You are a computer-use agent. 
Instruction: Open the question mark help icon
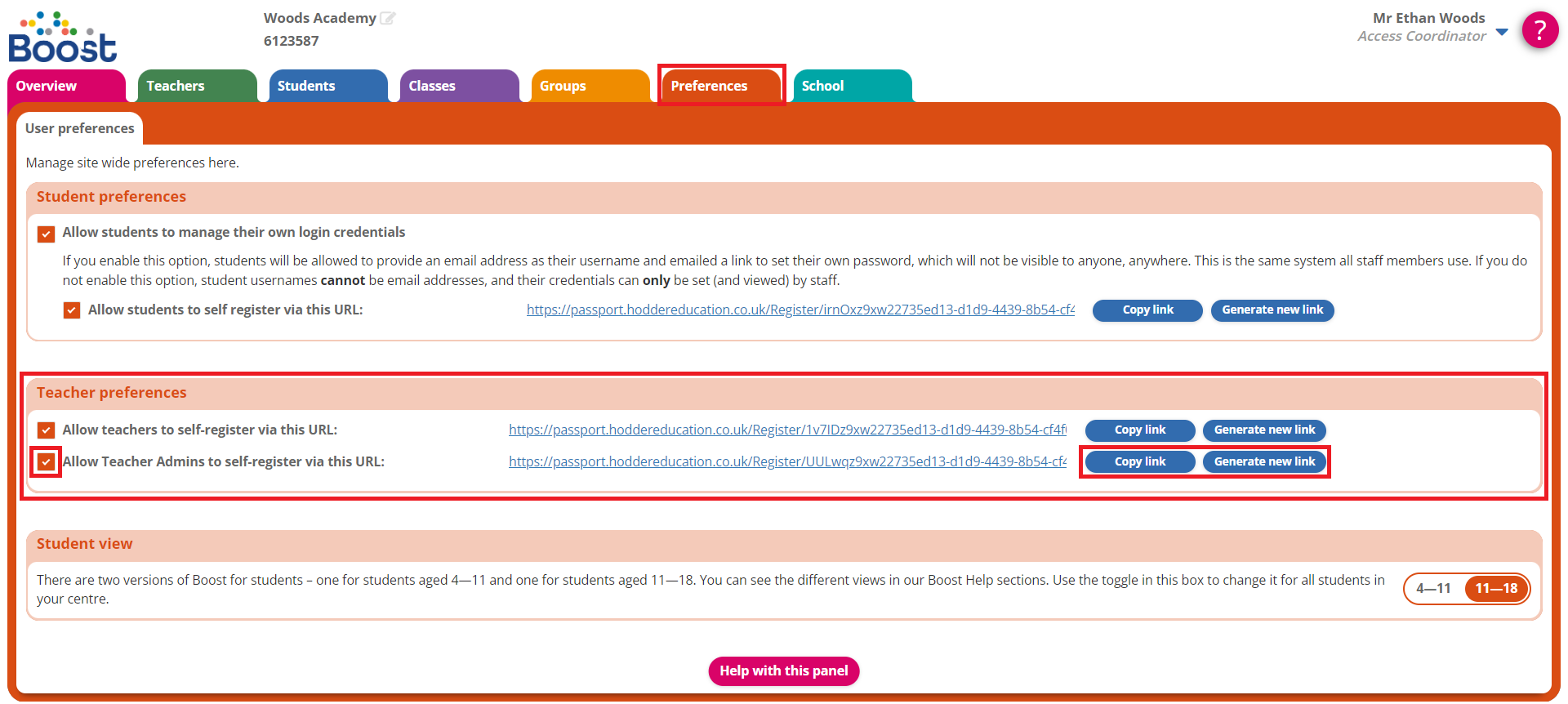point(1539,30)
